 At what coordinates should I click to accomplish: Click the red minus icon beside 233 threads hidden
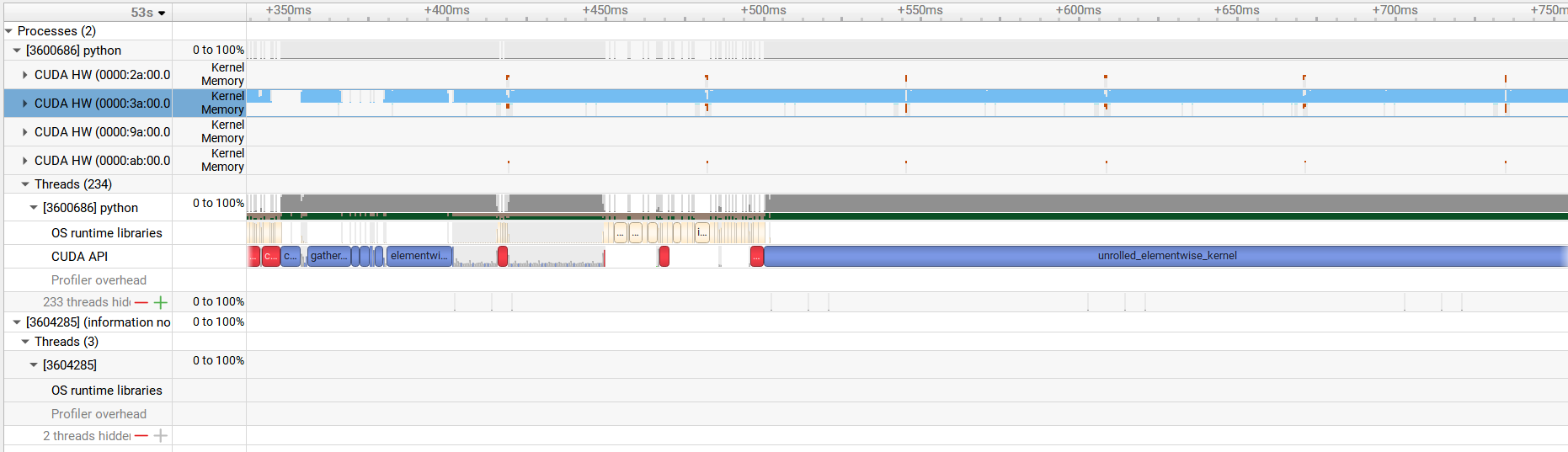tap(141, 302)
